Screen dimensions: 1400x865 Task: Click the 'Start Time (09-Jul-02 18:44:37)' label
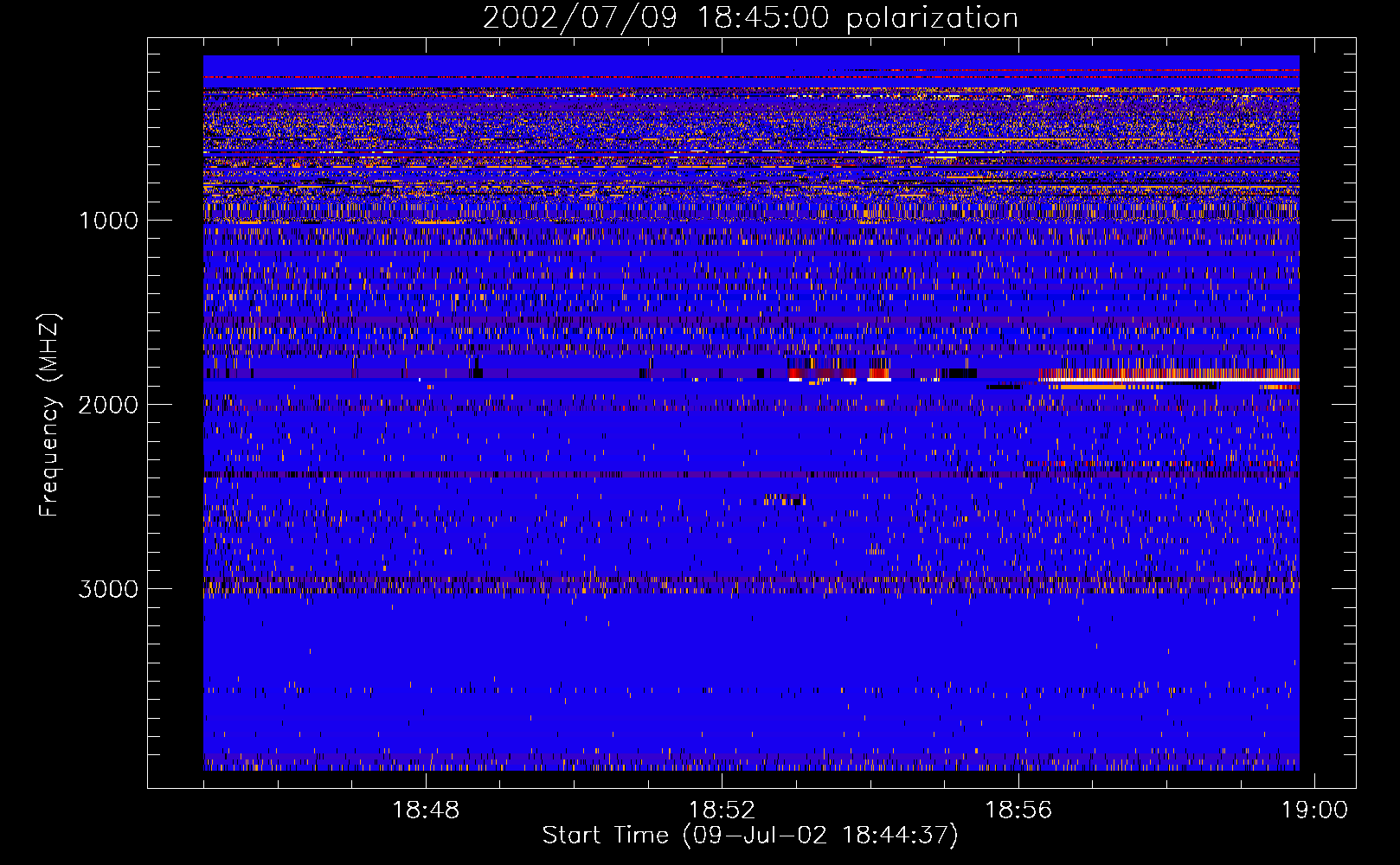pyautogui.click(x=750, y=836)
